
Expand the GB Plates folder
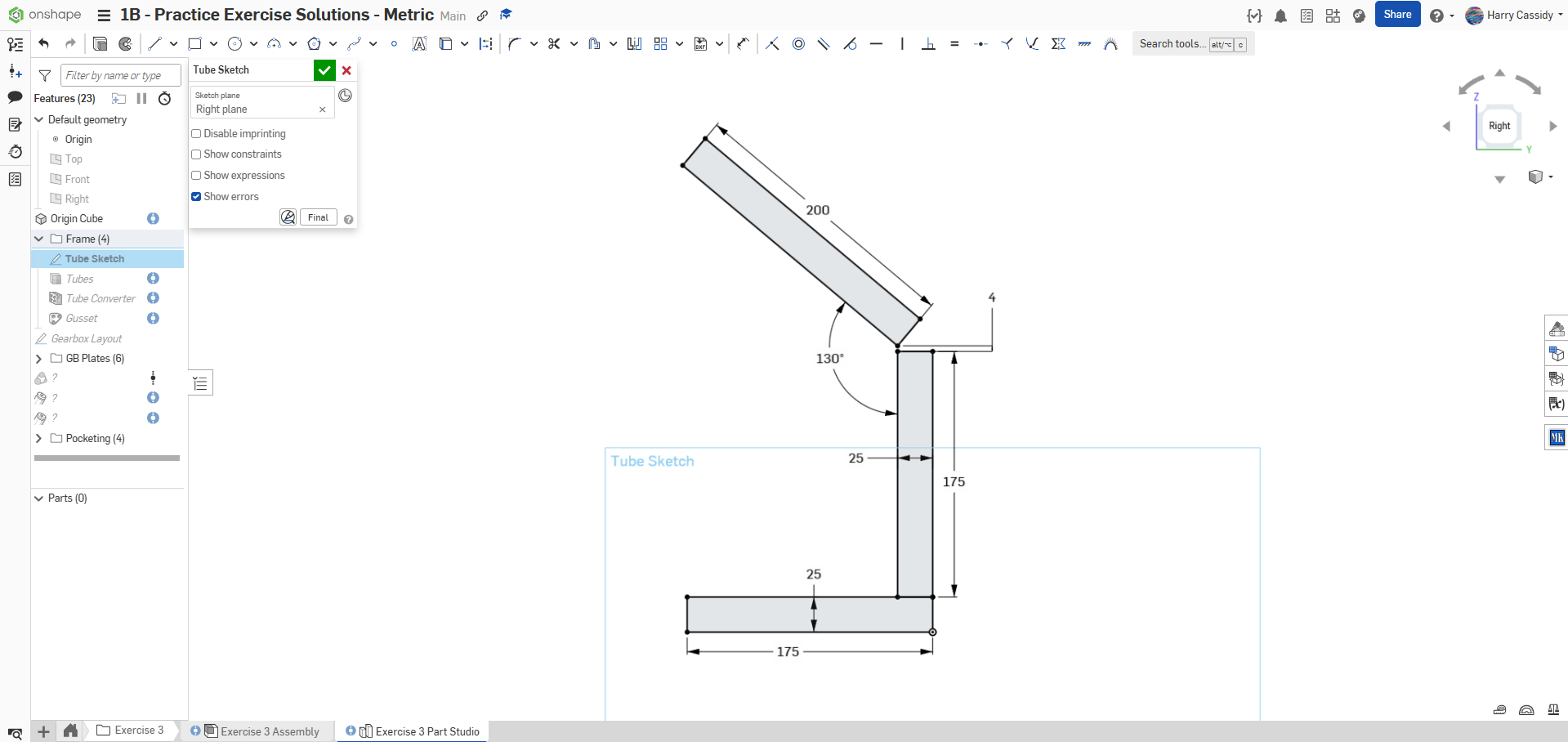(x=38, y=359)
